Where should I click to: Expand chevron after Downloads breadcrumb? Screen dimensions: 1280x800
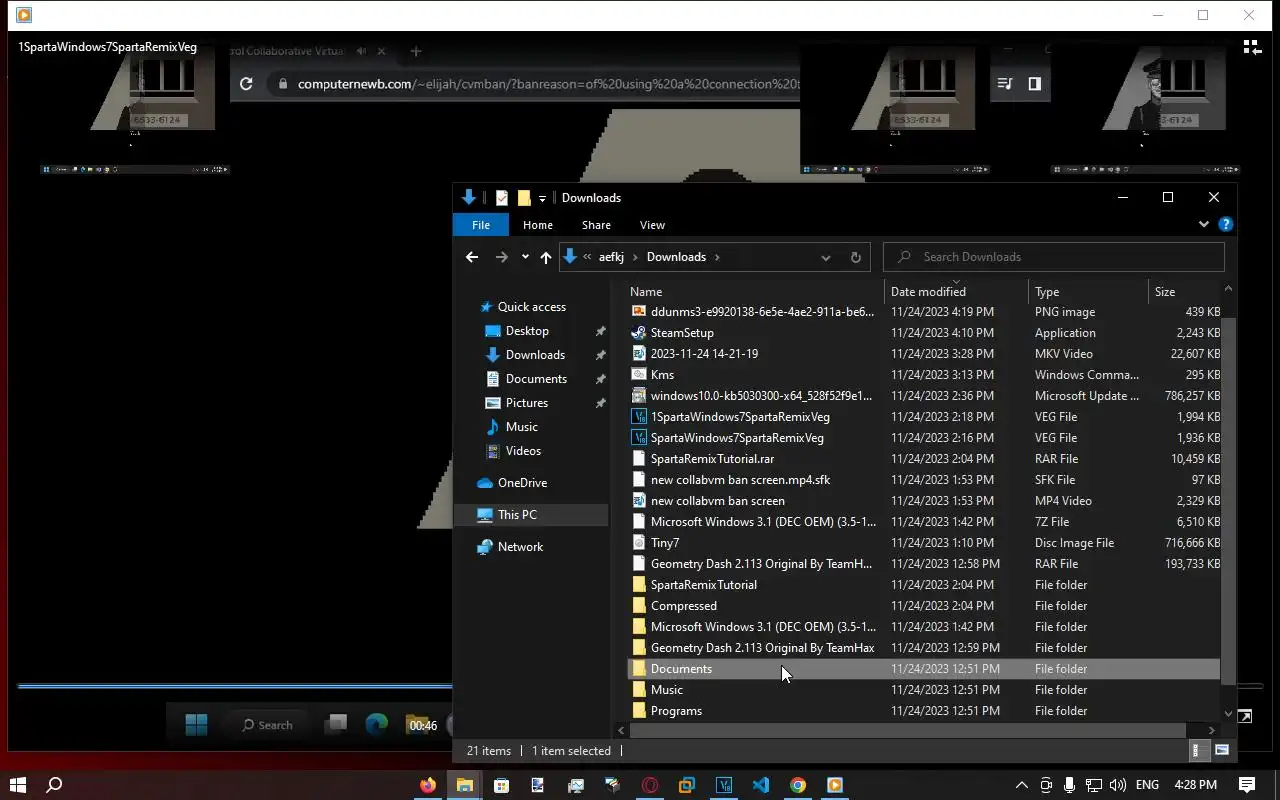[717, 257]
